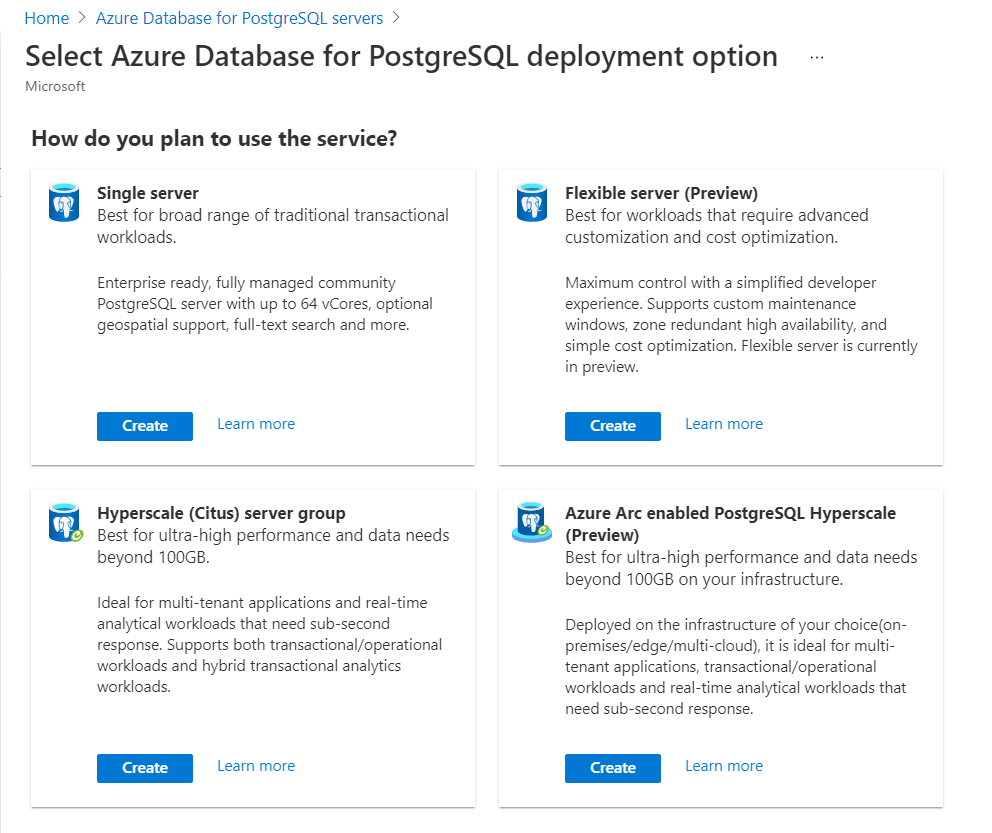Screen dimensions: 992x833
Task: Open Learn more for Hyperscale (Citus)
Action: pos(256,766)
